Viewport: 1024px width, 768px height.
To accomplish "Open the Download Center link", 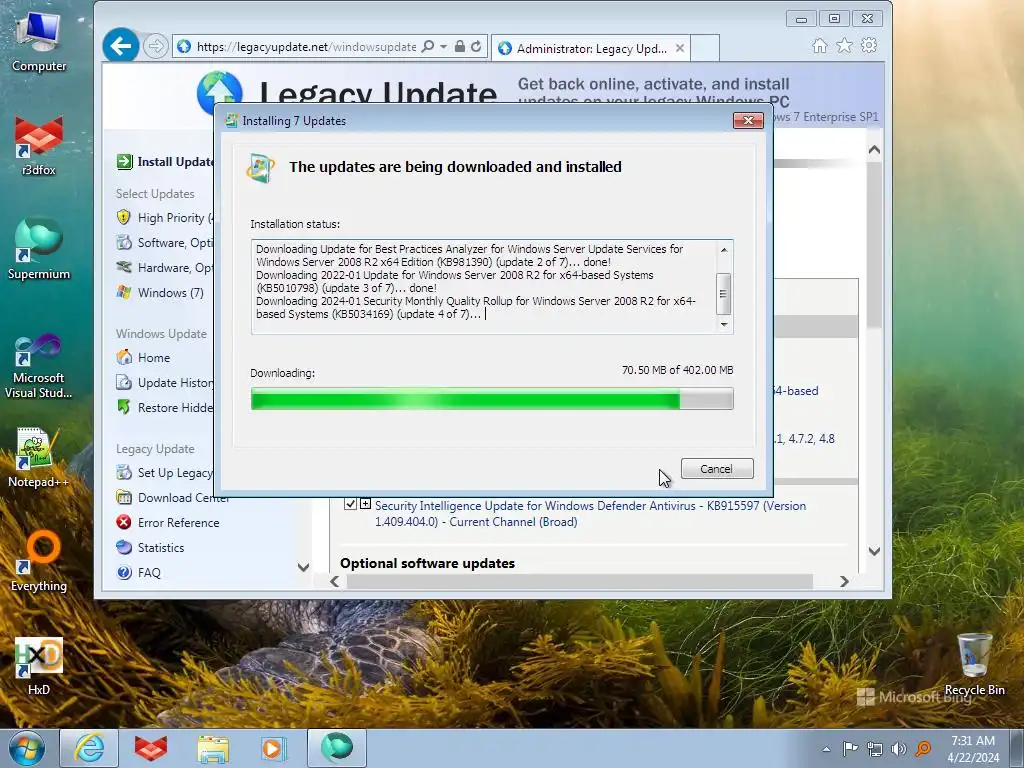I will point(183,498).
